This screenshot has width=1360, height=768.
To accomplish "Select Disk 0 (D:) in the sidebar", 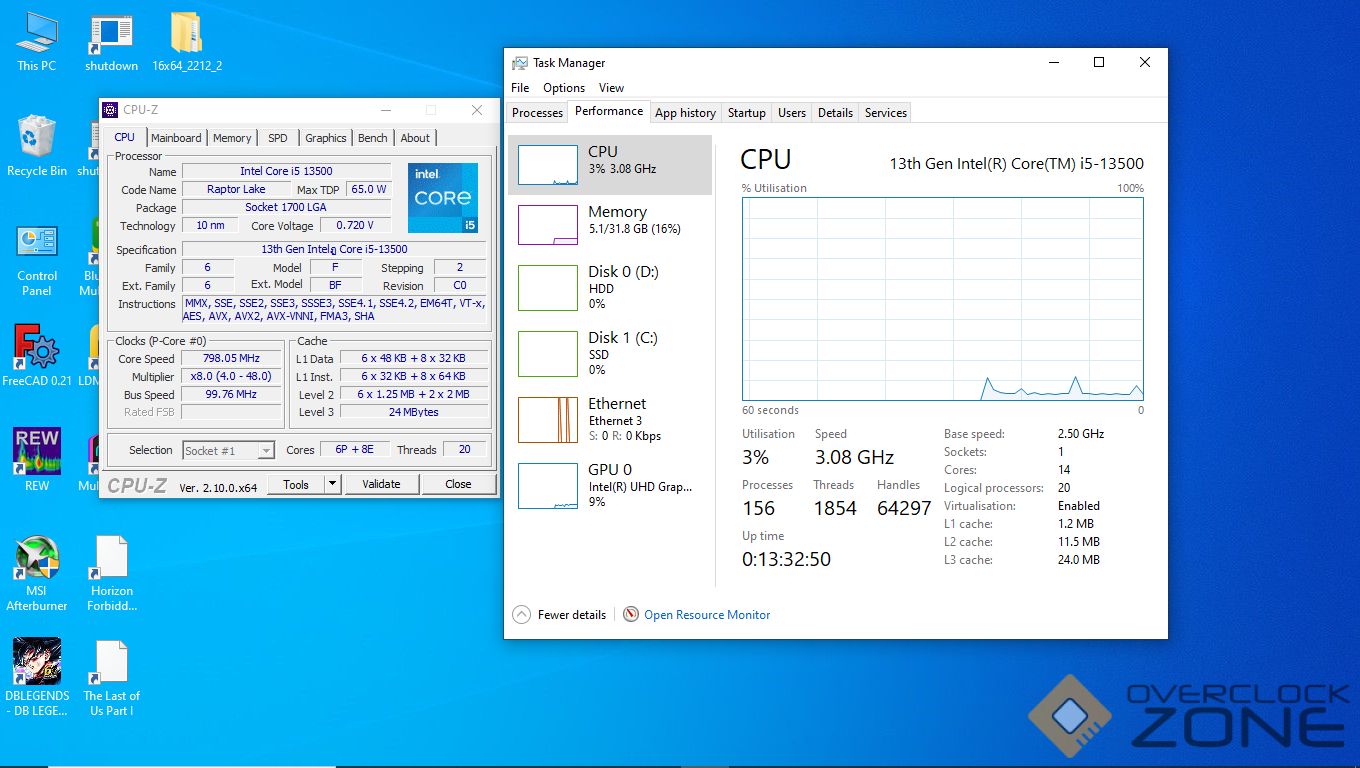I will point(610,288).
